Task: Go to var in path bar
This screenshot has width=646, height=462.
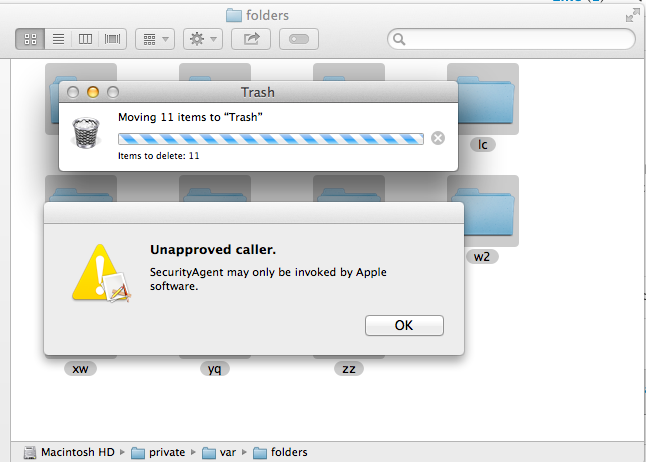Action: [x=219, y=453]
